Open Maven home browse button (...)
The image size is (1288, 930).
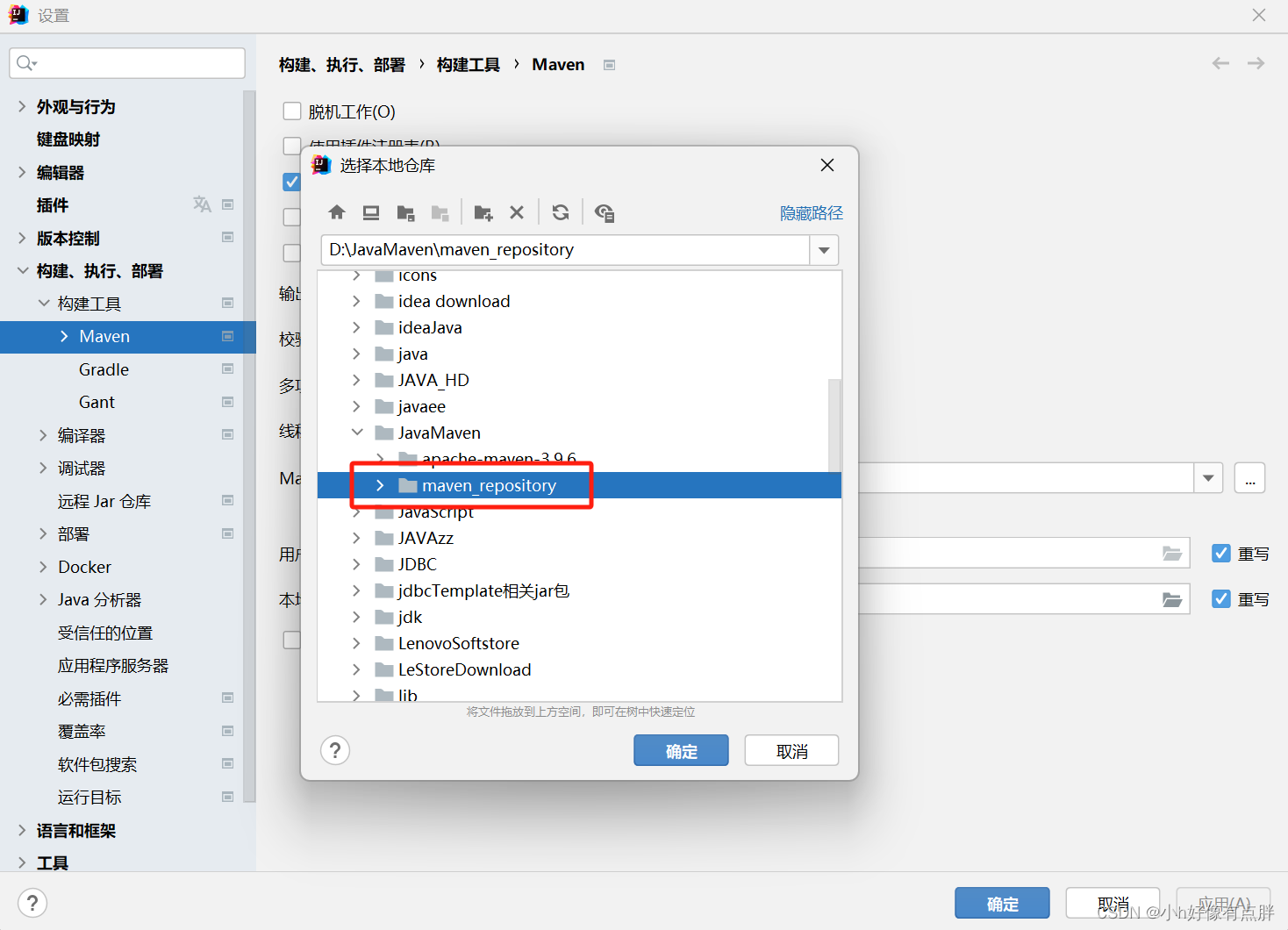point(1249,478)
